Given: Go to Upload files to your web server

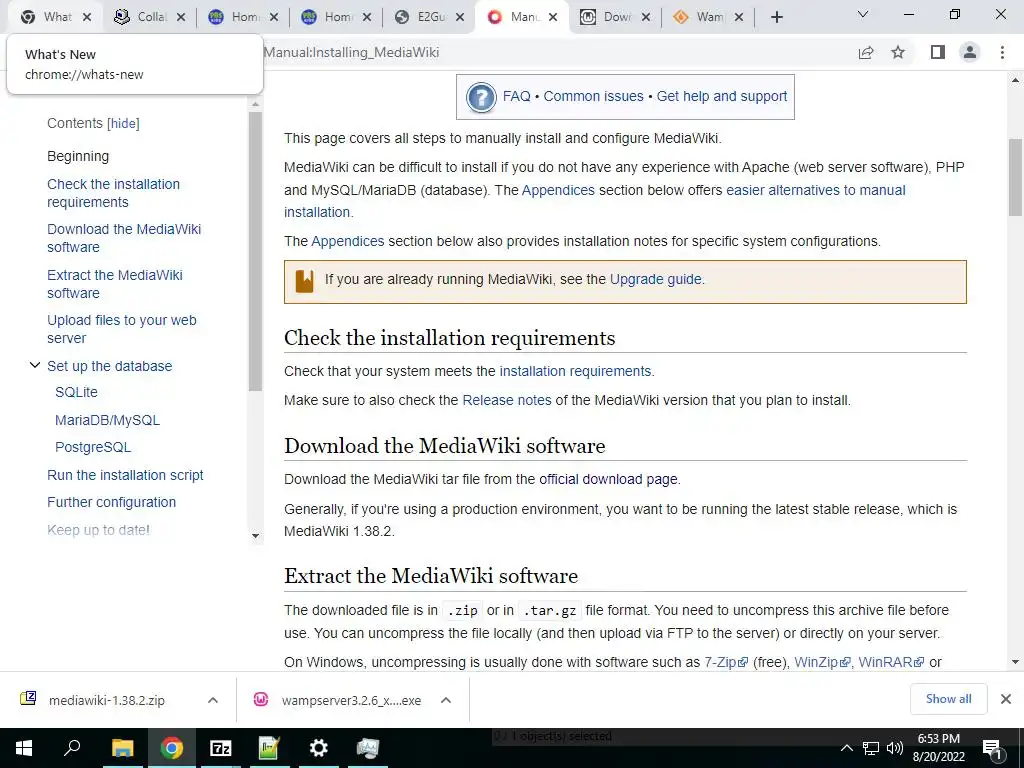Looking at the screenshot, I should pos(121,329).
